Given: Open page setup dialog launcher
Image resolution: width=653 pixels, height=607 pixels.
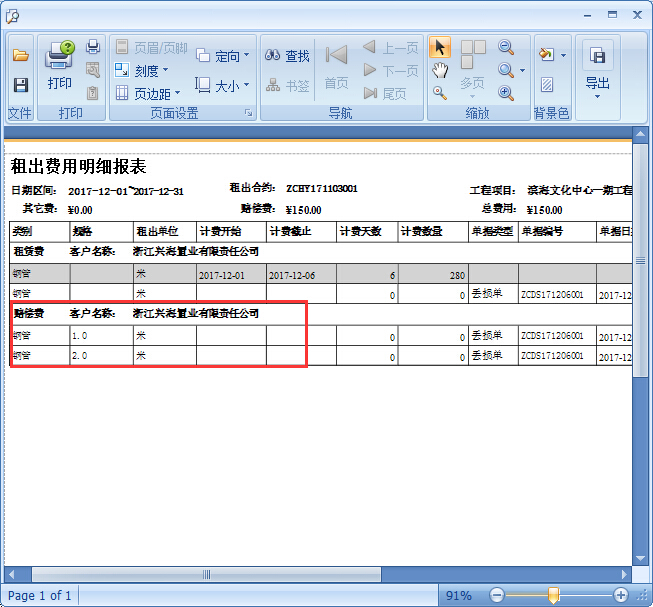Looking at the screenshot, I should pos(248,113).
